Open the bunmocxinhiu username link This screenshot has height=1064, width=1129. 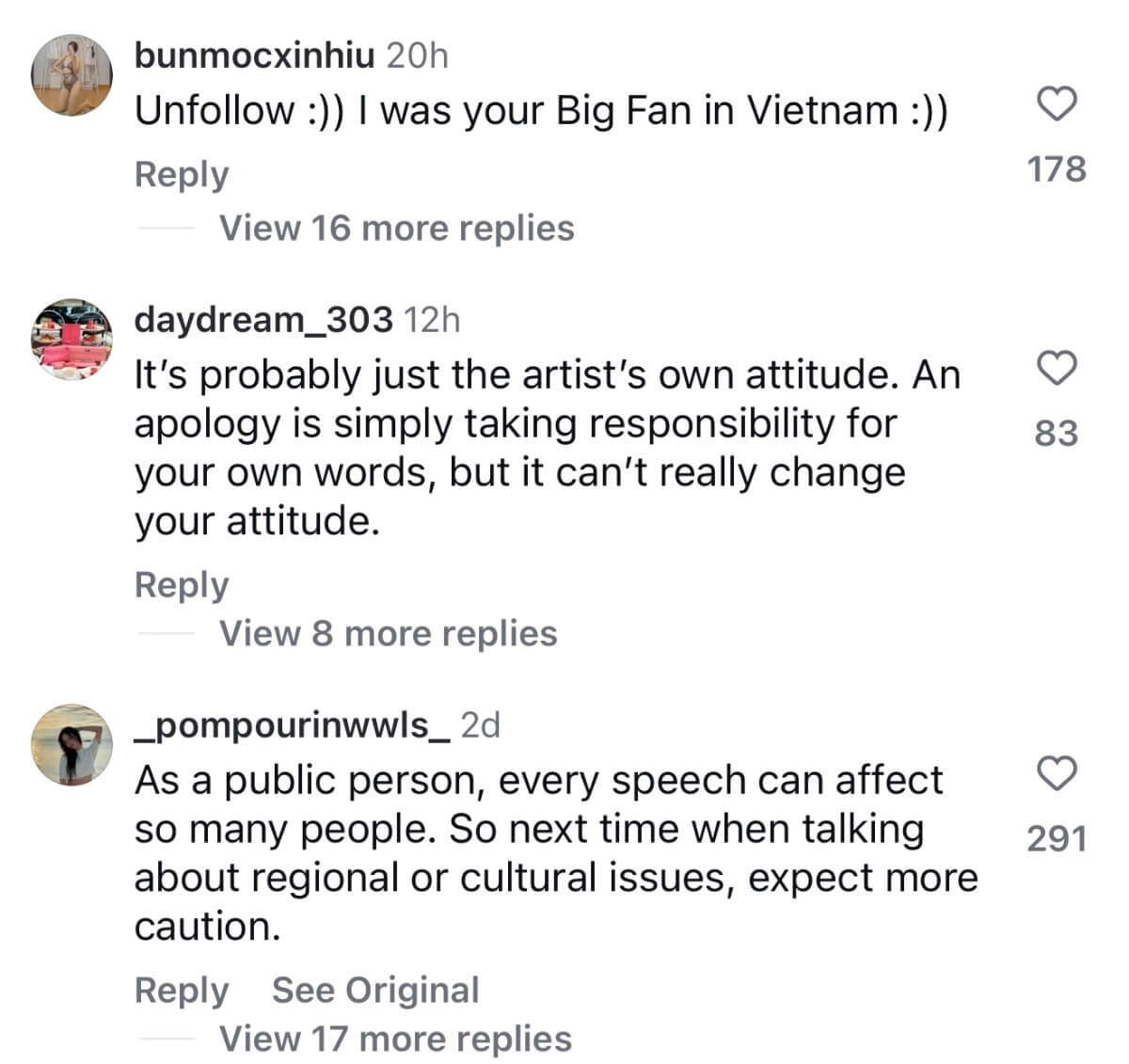[254, 56]
